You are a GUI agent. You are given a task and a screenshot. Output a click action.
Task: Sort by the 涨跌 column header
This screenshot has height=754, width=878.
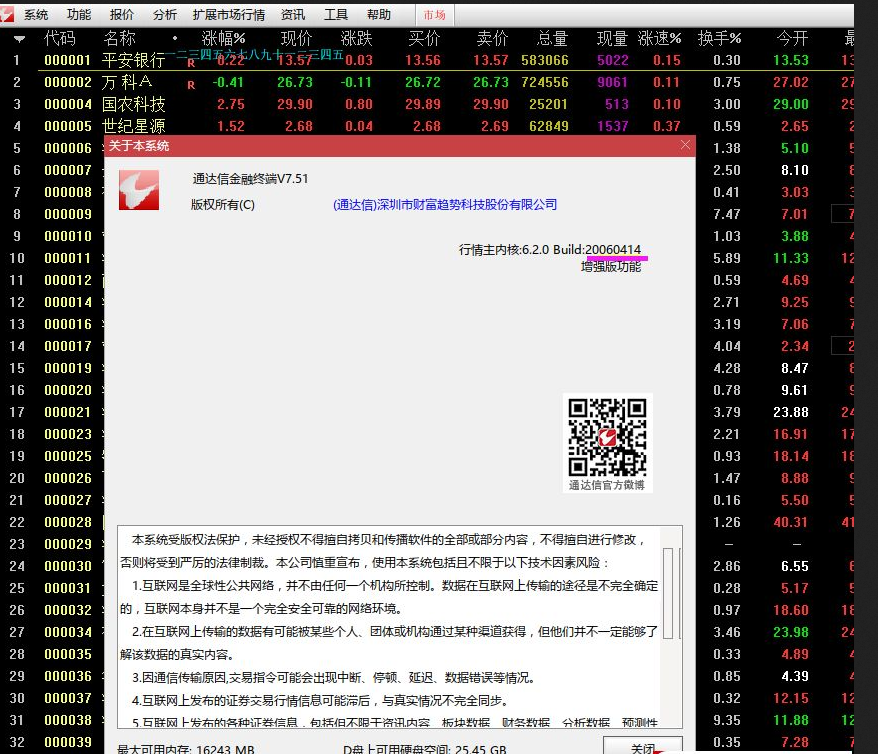356,38
